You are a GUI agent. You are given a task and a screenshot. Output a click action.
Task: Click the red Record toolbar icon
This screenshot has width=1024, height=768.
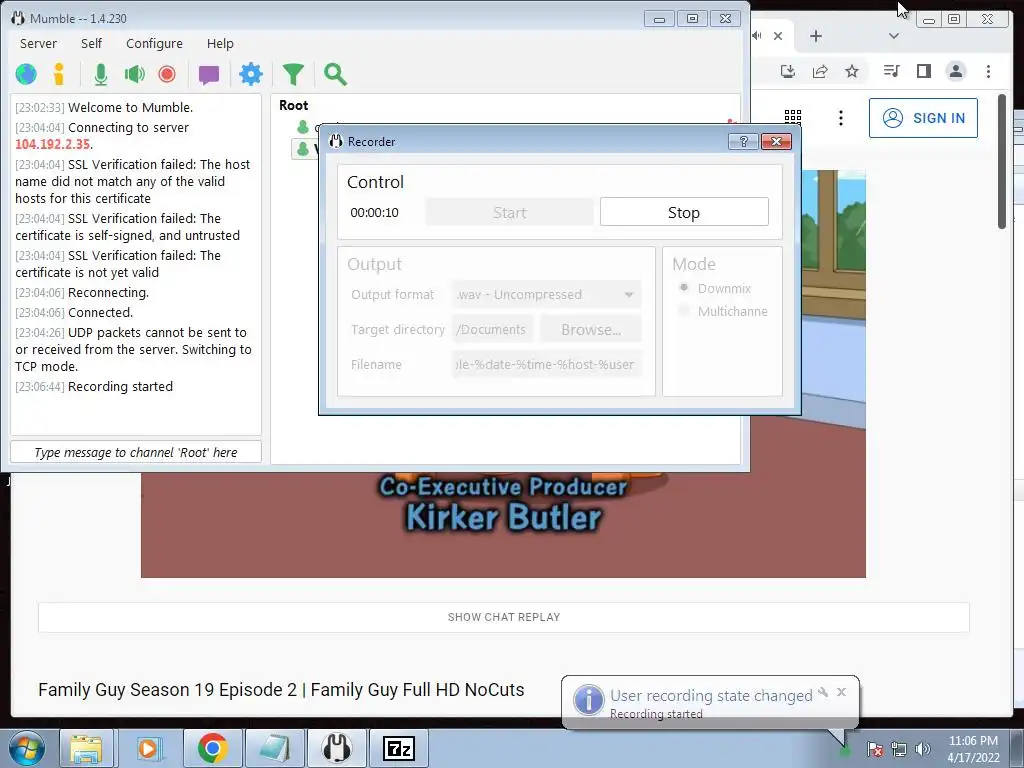point(167,74)
